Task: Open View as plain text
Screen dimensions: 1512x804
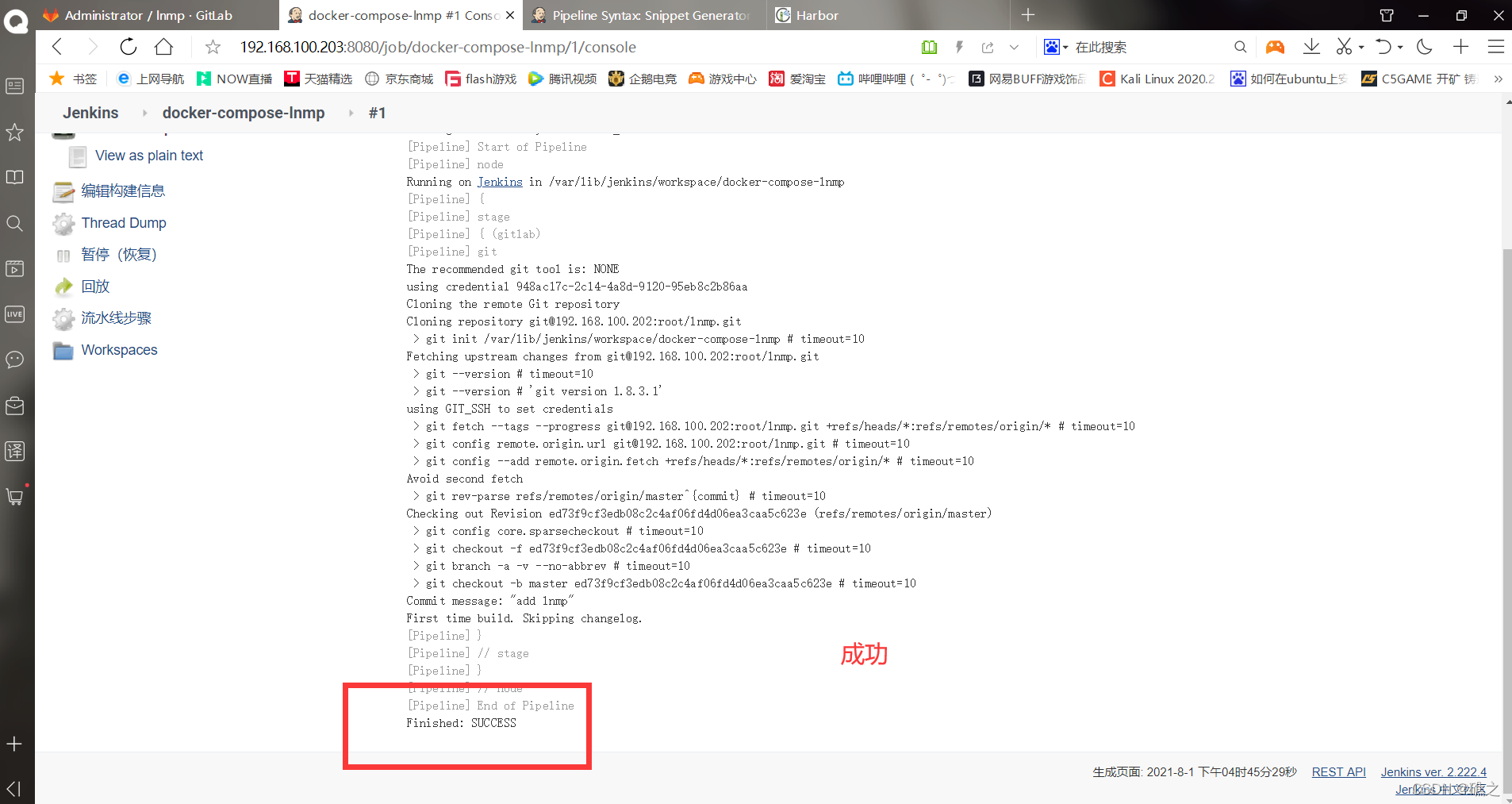Action: click(x=149, y=156)
